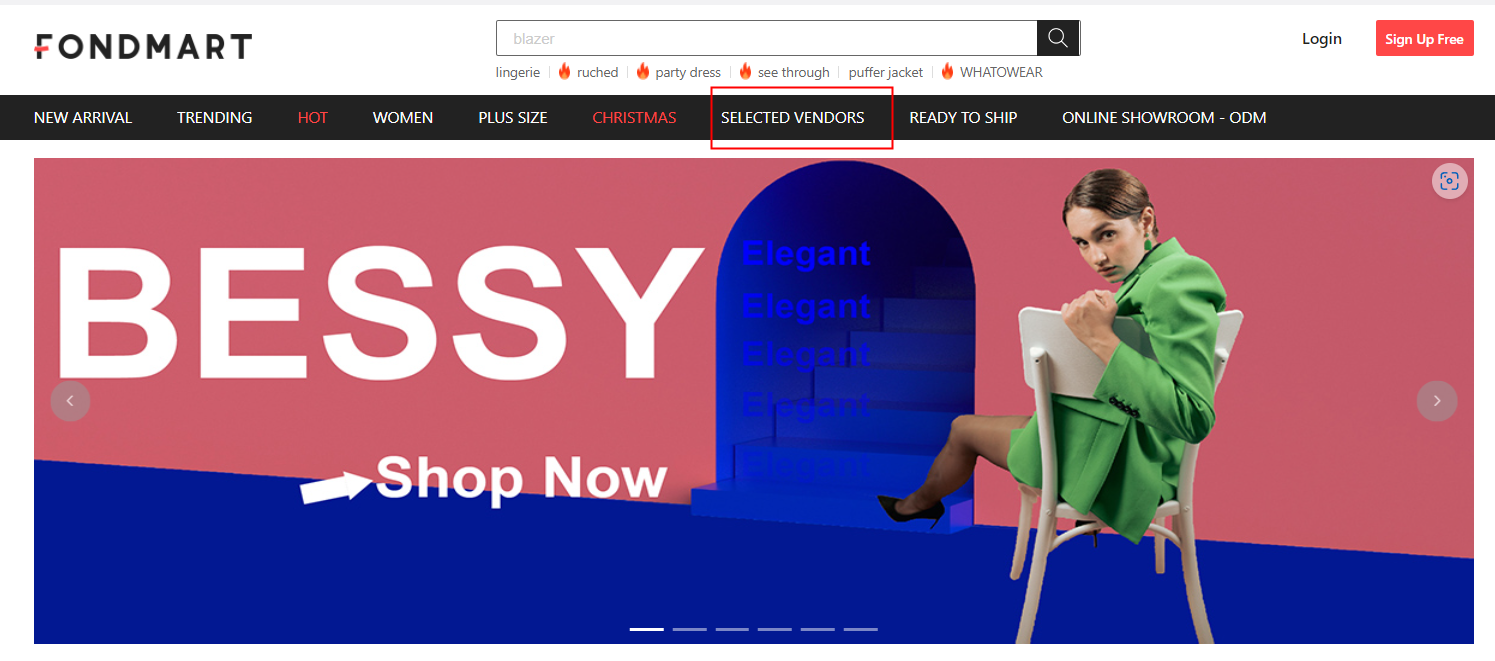The height and width of the screenshot is (661, 1495).
Task: Open the SELECTED VENDORS menu
Action: (793, 118)
